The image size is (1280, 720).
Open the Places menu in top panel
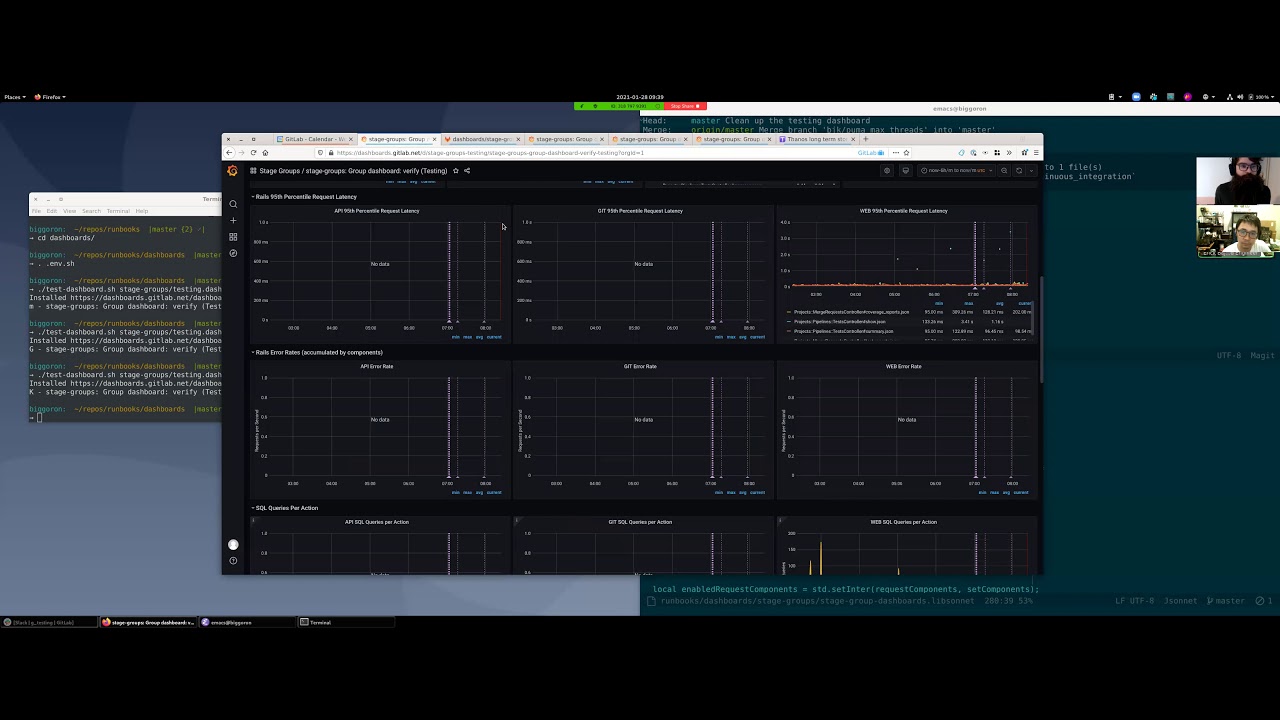click(13, 97)
